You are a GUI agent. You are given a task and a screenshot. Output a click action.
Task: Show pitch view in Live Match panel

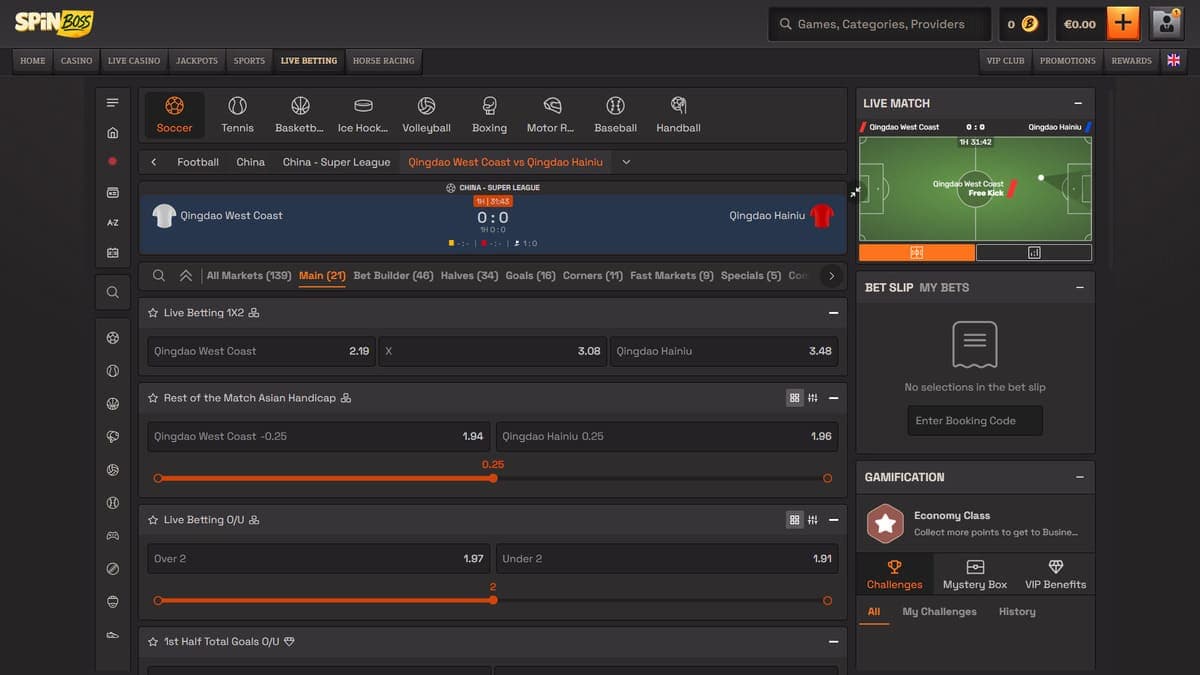[x=916, y=253]
